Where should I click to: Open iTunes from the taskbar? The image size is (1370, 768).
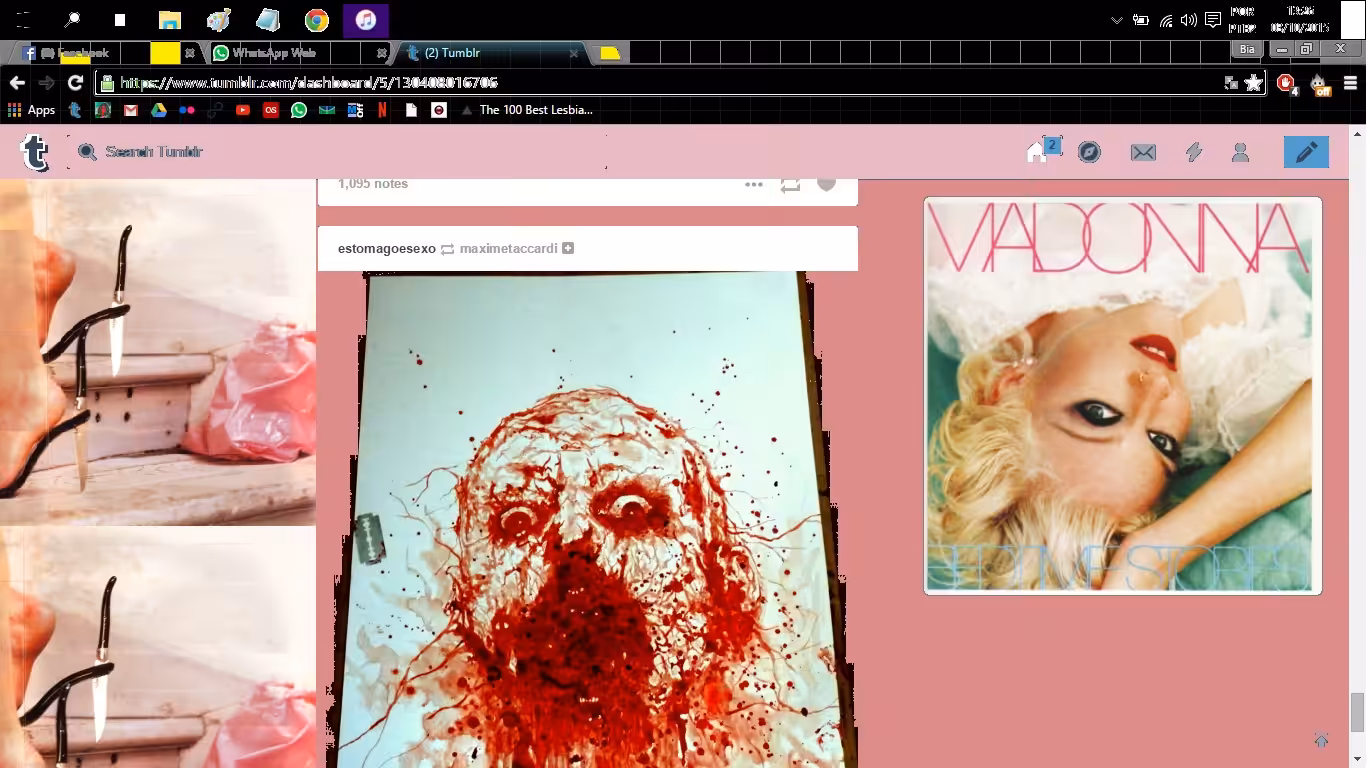tap(366, 19)
